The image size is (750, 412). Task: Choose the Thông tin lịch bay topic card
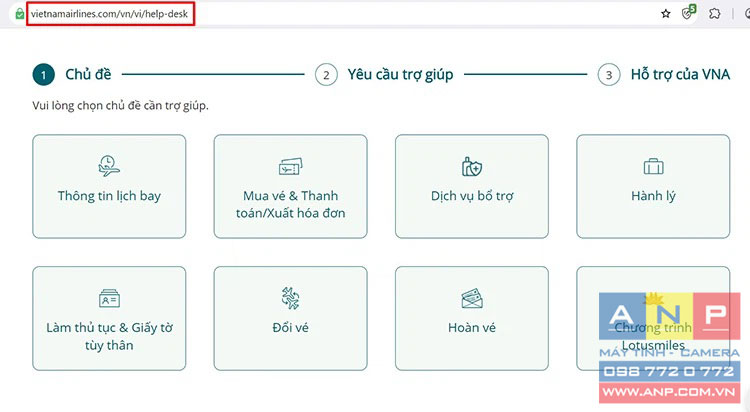tap(109, 186)
